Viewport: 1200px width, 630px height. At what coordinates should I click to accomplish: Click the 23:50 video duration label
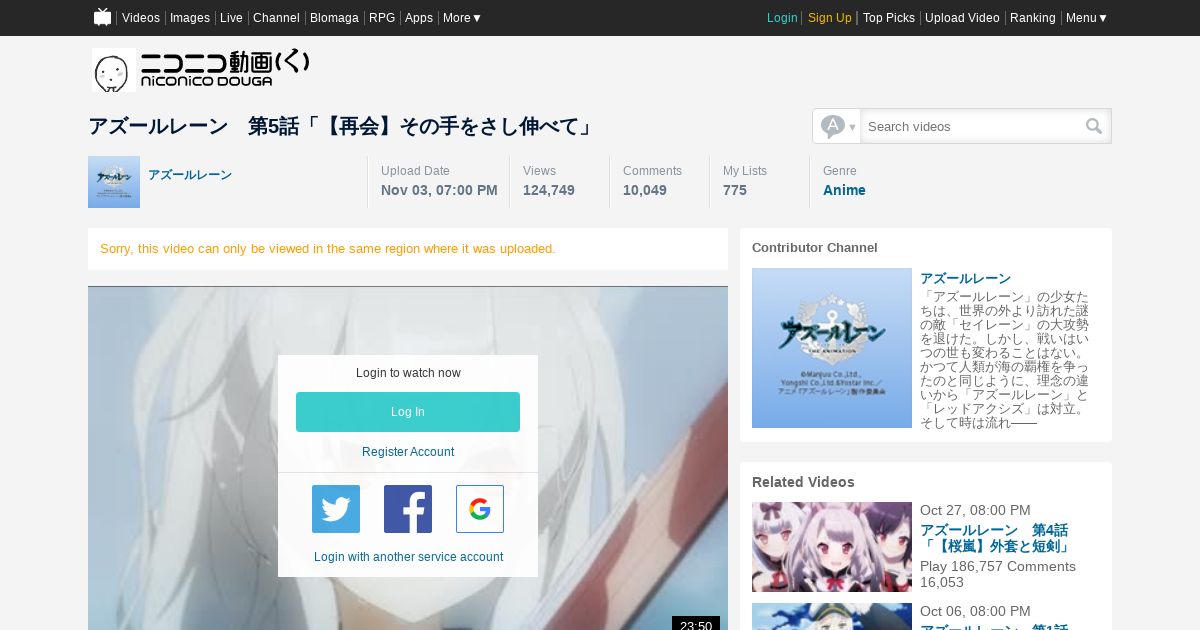tap(696, 625)
